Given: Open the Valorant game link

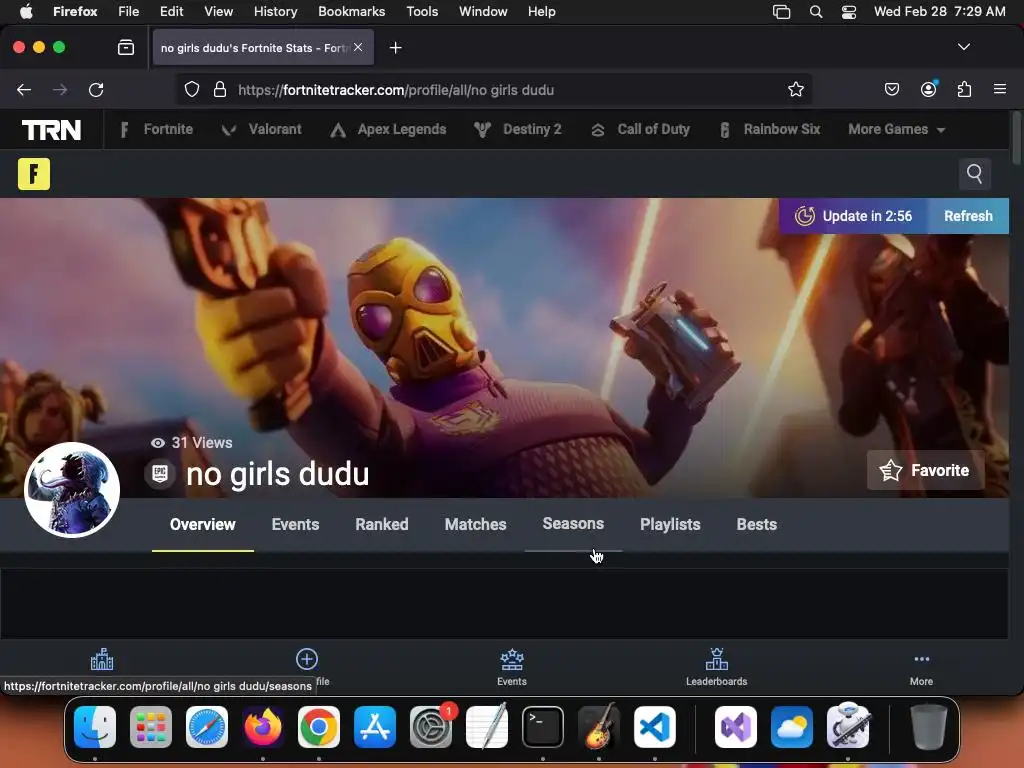Looking at the screenshot, I should [x=261, y=129].
